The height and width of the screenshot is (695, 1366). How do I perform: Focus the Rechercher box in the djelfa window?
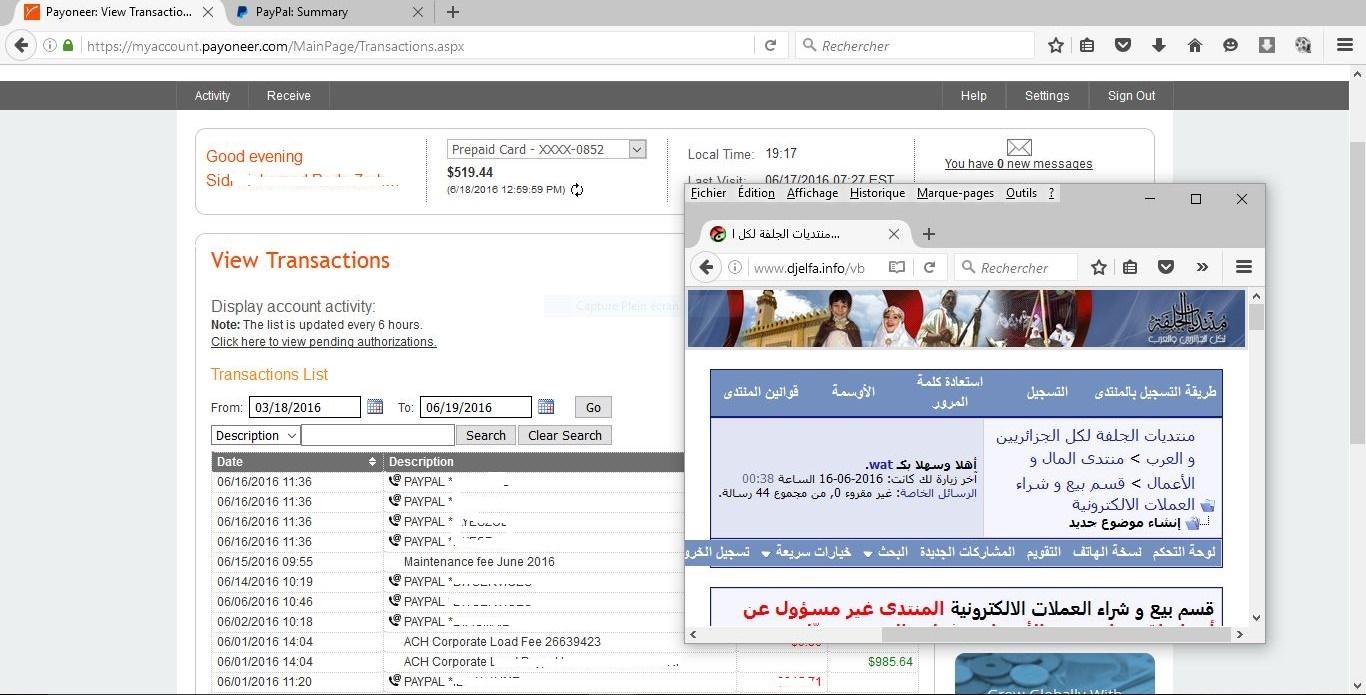coord(1016,268)
